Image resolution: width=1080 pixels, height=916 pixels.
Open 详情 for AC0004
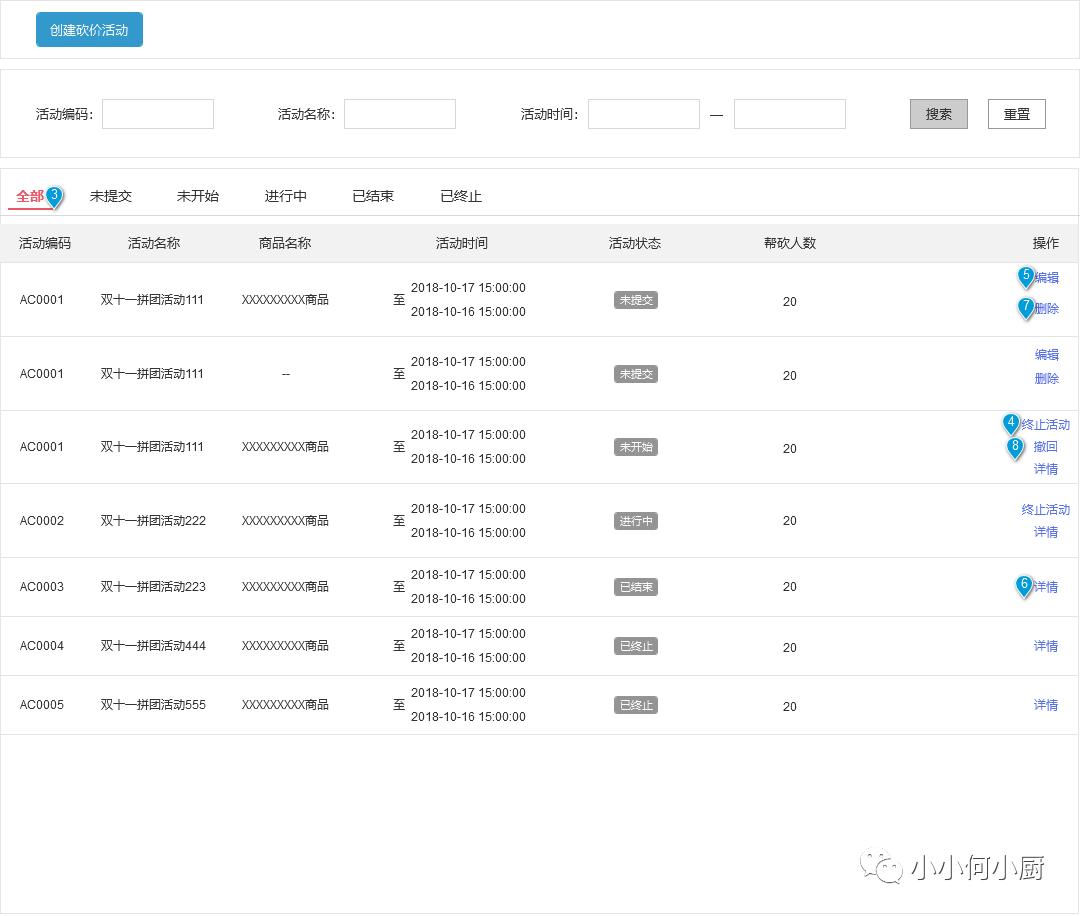(x=1046, y=646)
